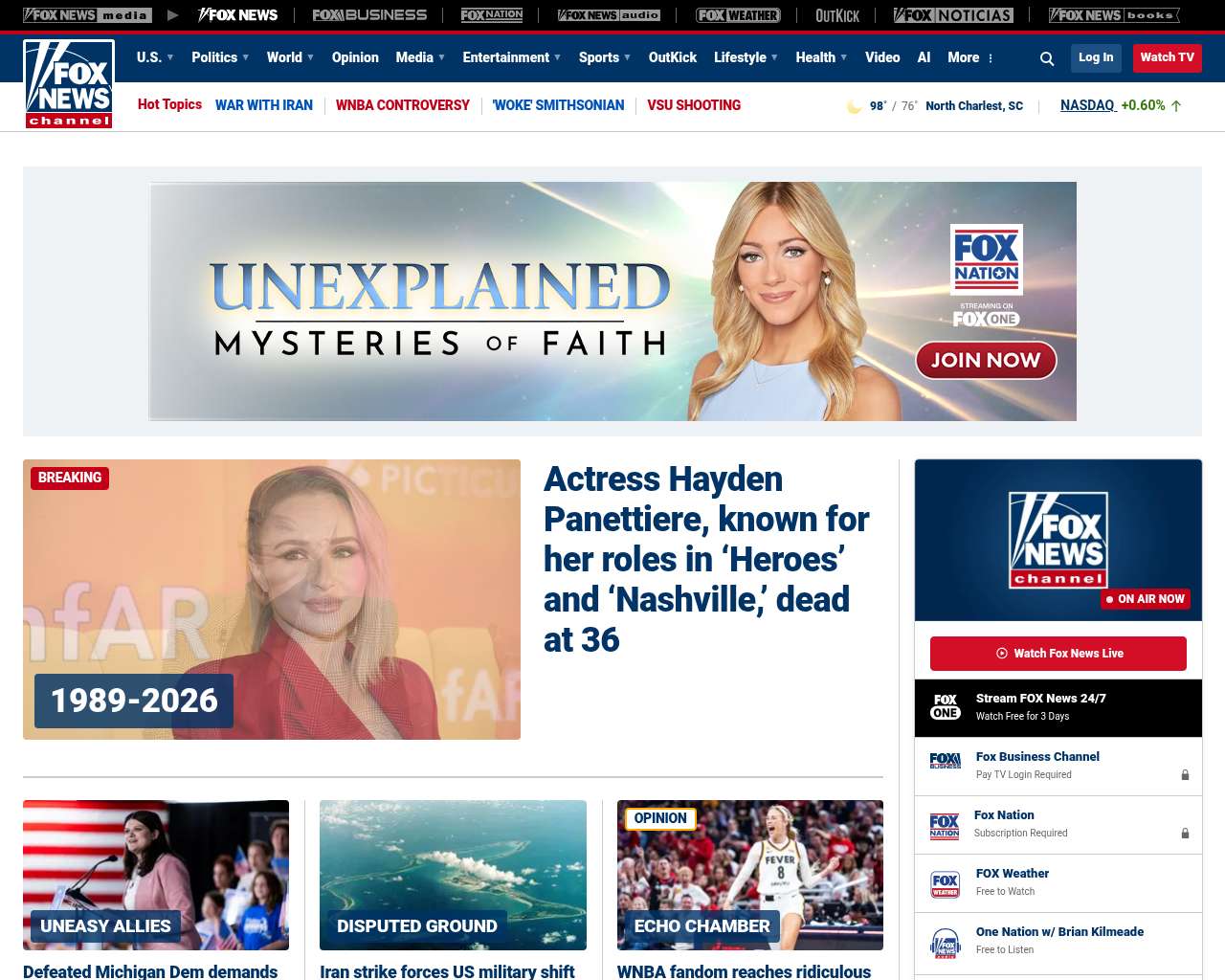Screen dimensions: 1225x980
Task: Open Fox Noticias logo in top bar
Action: click(953, 15)
